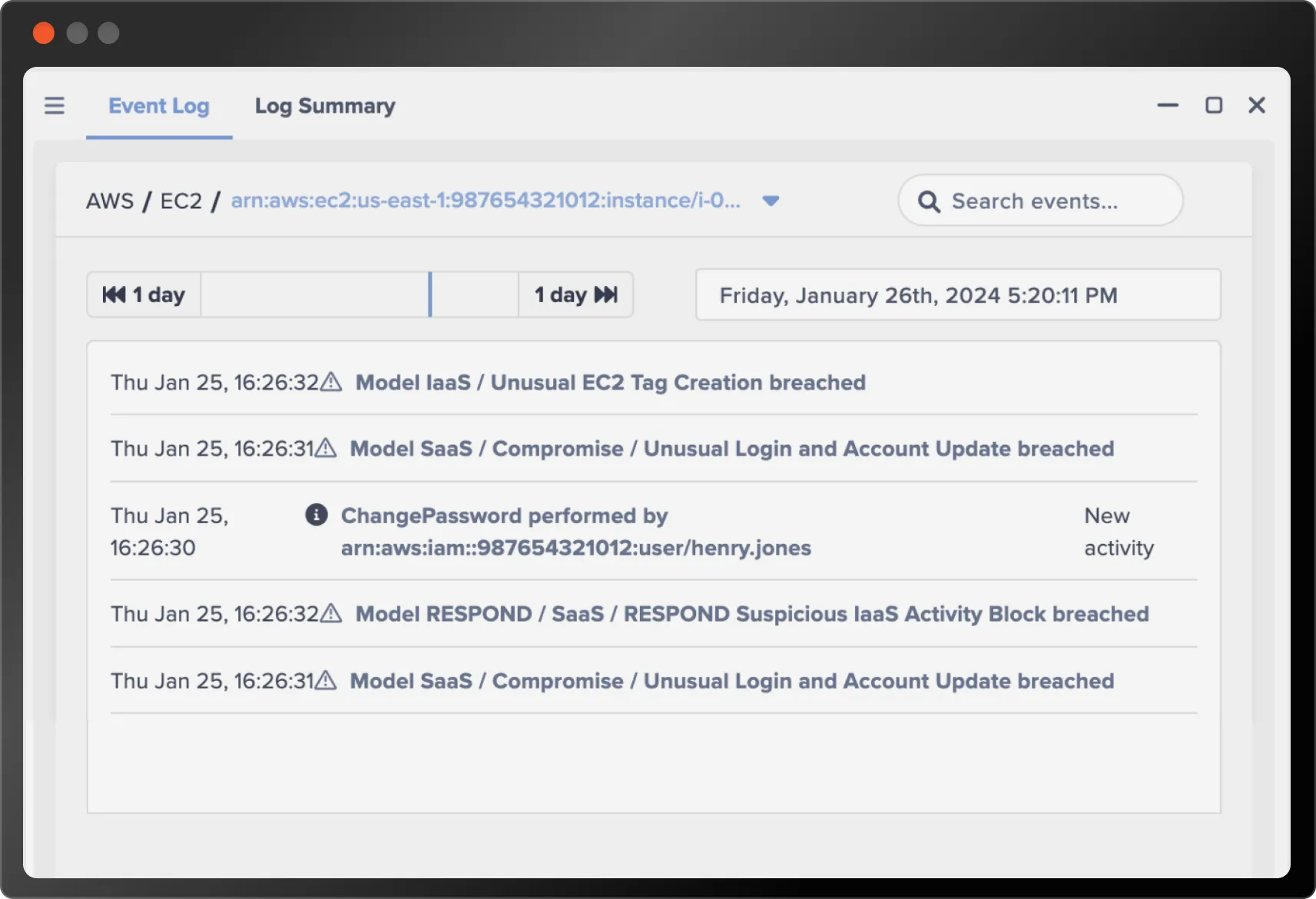Click the Search events field

[1040, 201]
